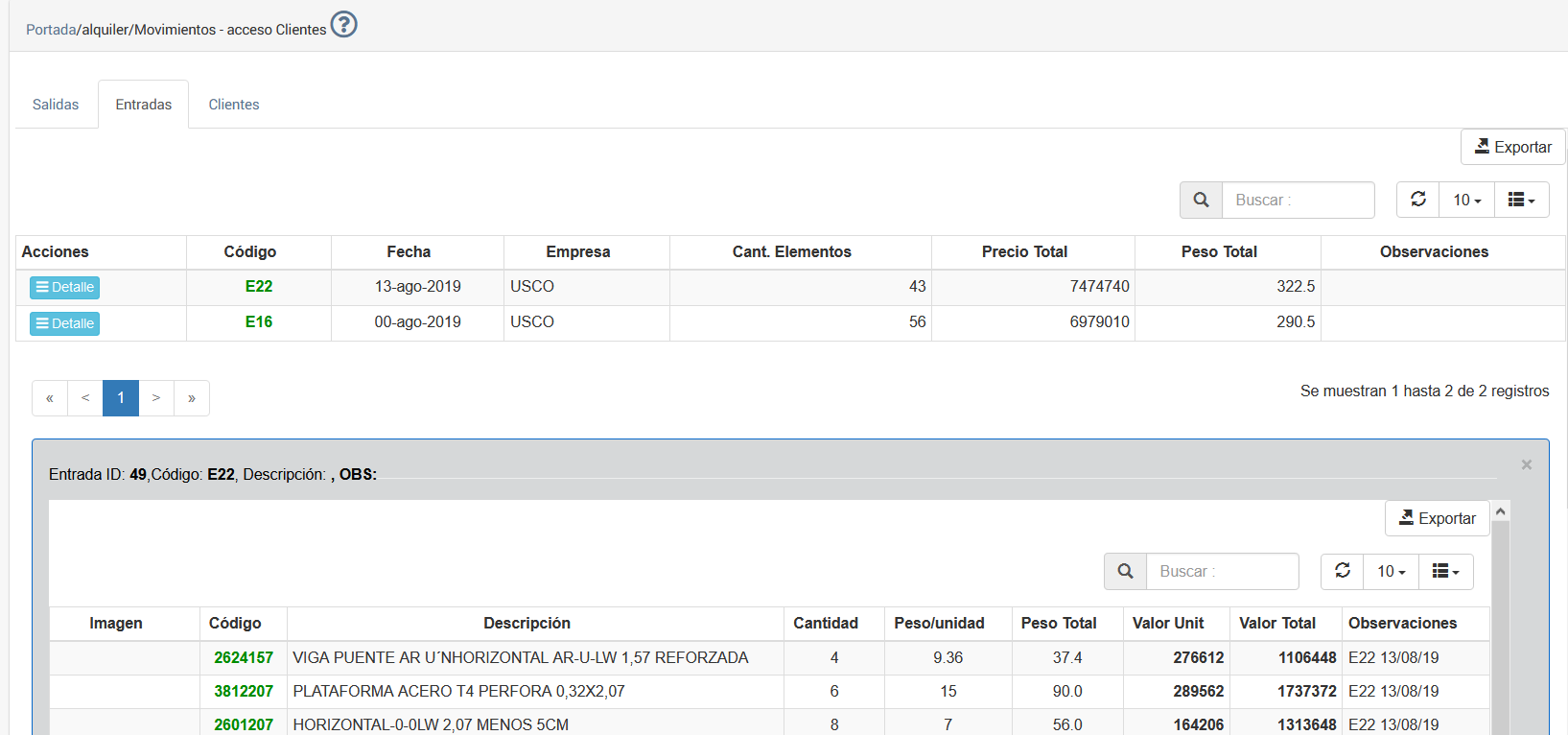Click the help question mark icon
1568x735 pixels.
point(343,24)
